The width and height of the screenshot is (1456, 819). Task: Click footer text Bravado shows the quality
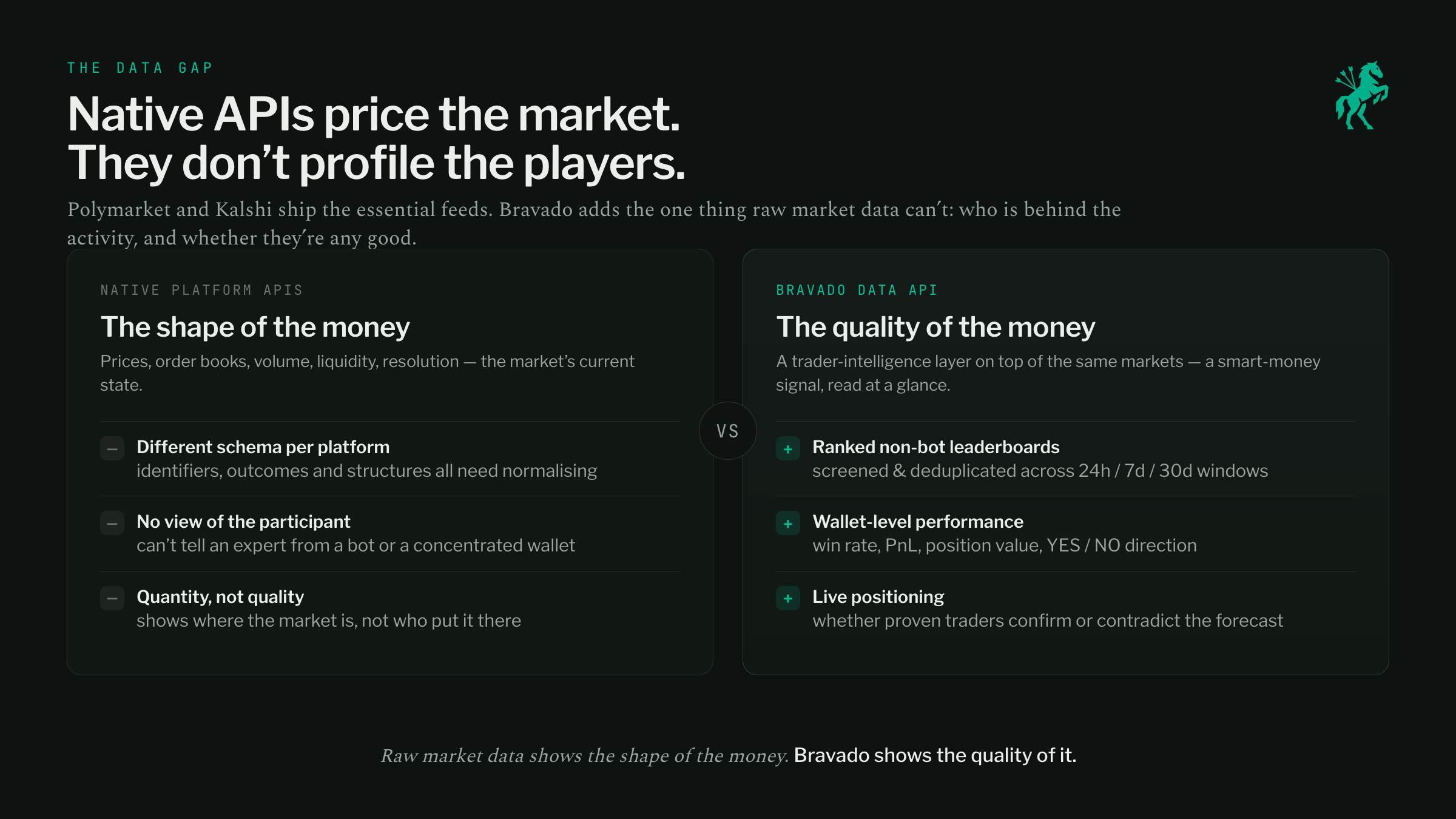click(935, 755)
